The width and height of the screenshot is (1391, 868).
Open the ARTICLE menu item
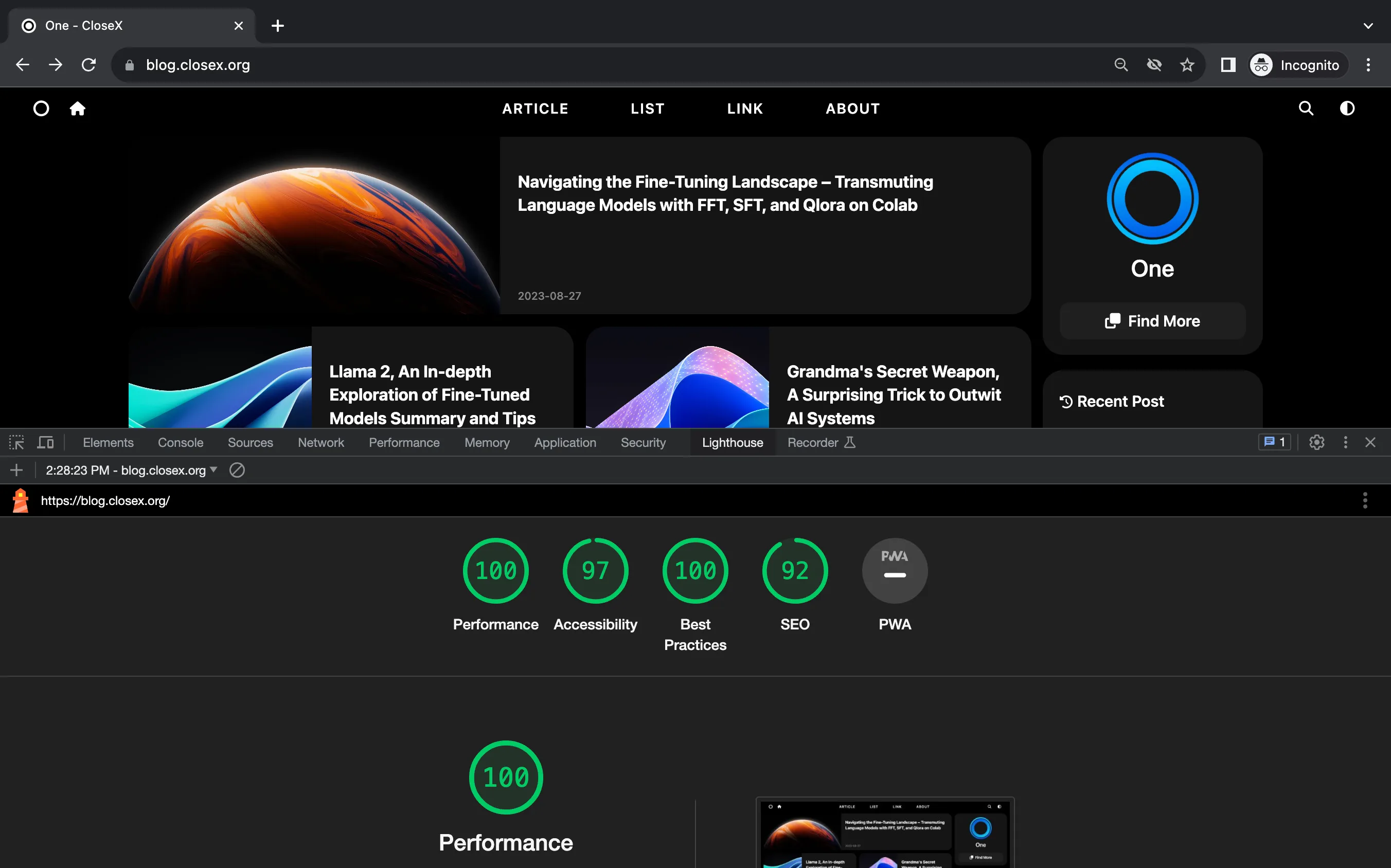click(534, 109)
